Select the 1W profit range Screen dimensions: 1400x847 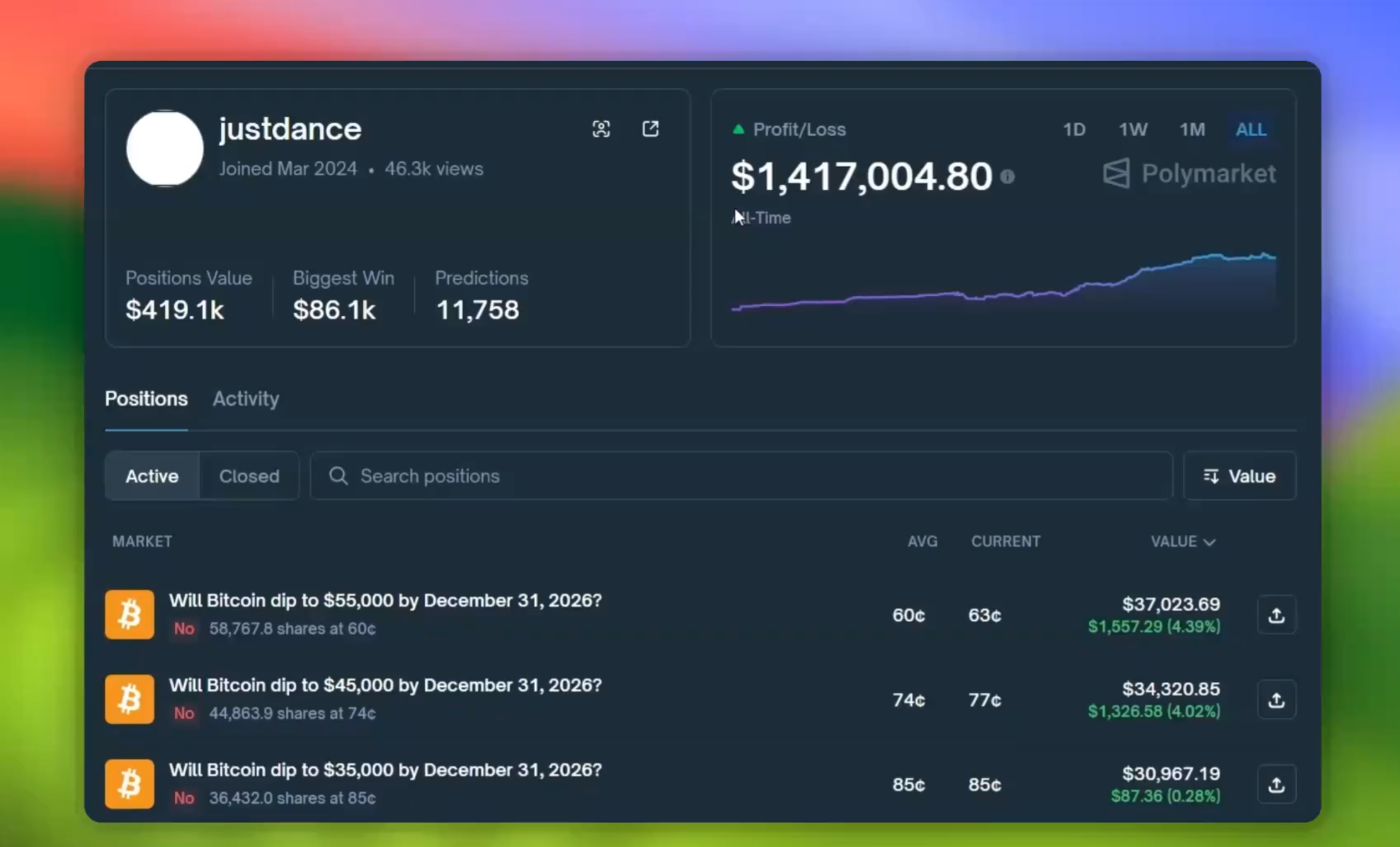pos(1132,129)
